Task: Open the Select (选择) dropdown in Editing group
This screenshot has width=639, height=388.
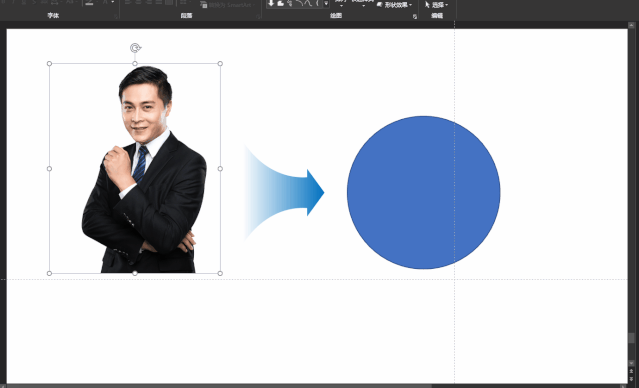Action: coord(436,5)
